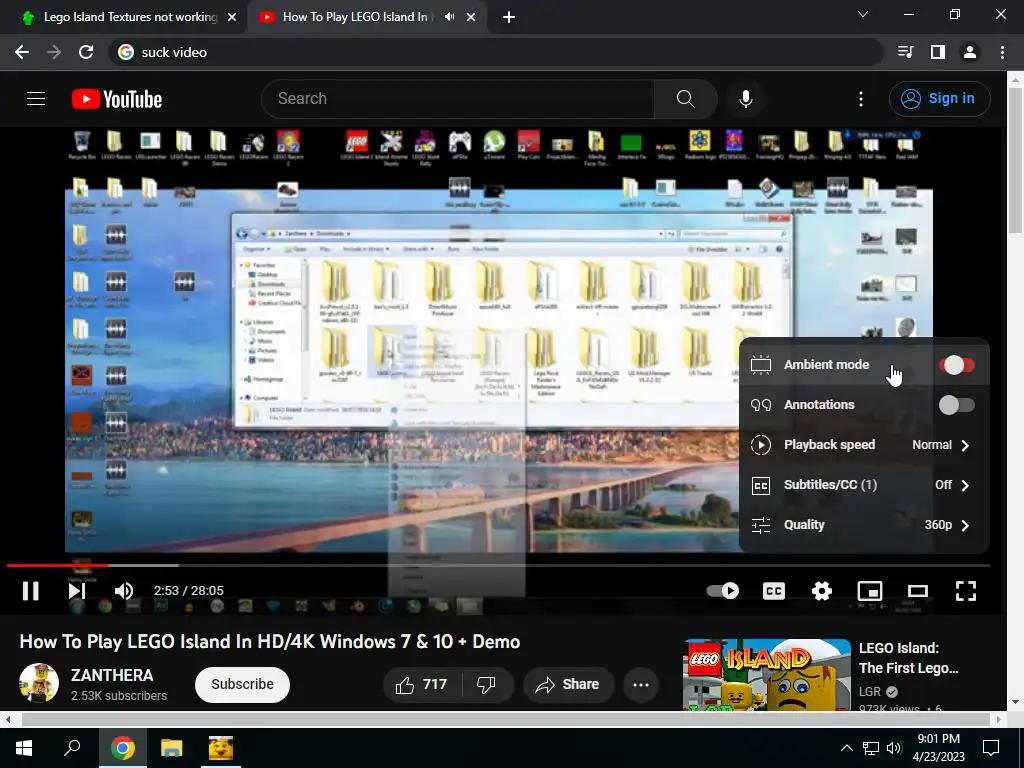Viewport: 1024px width, 768px height.
Task: Seek using the video progress bar
Action: click(498, 565)
